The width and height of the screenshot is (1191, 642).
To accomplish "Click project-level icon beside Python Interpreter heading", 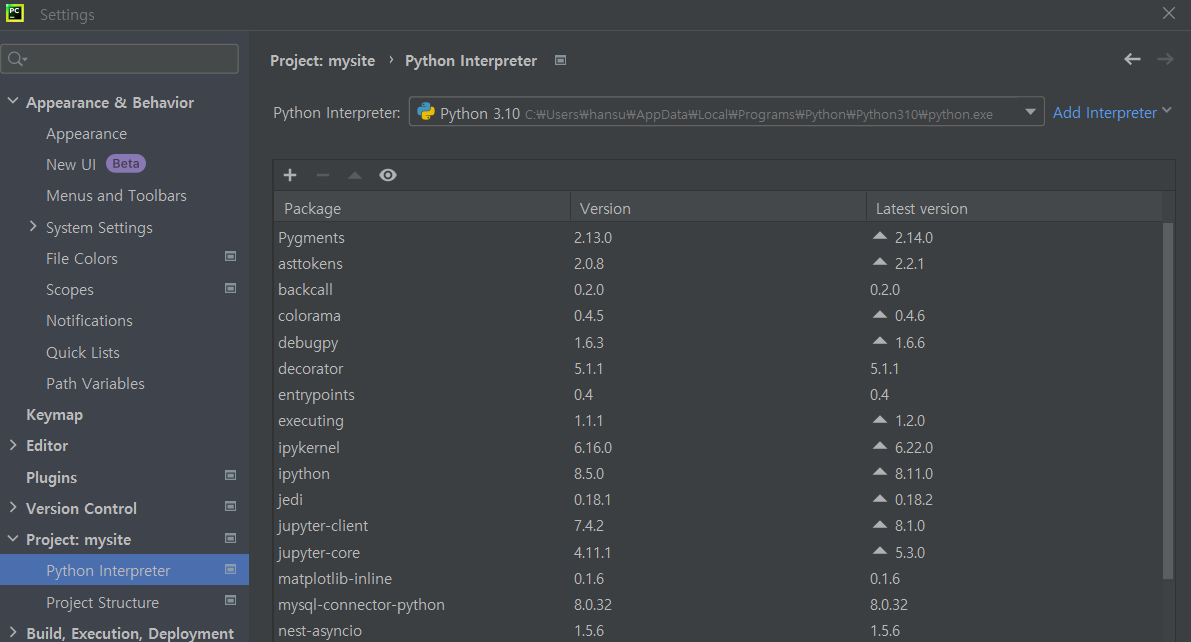I will point(561,60).
